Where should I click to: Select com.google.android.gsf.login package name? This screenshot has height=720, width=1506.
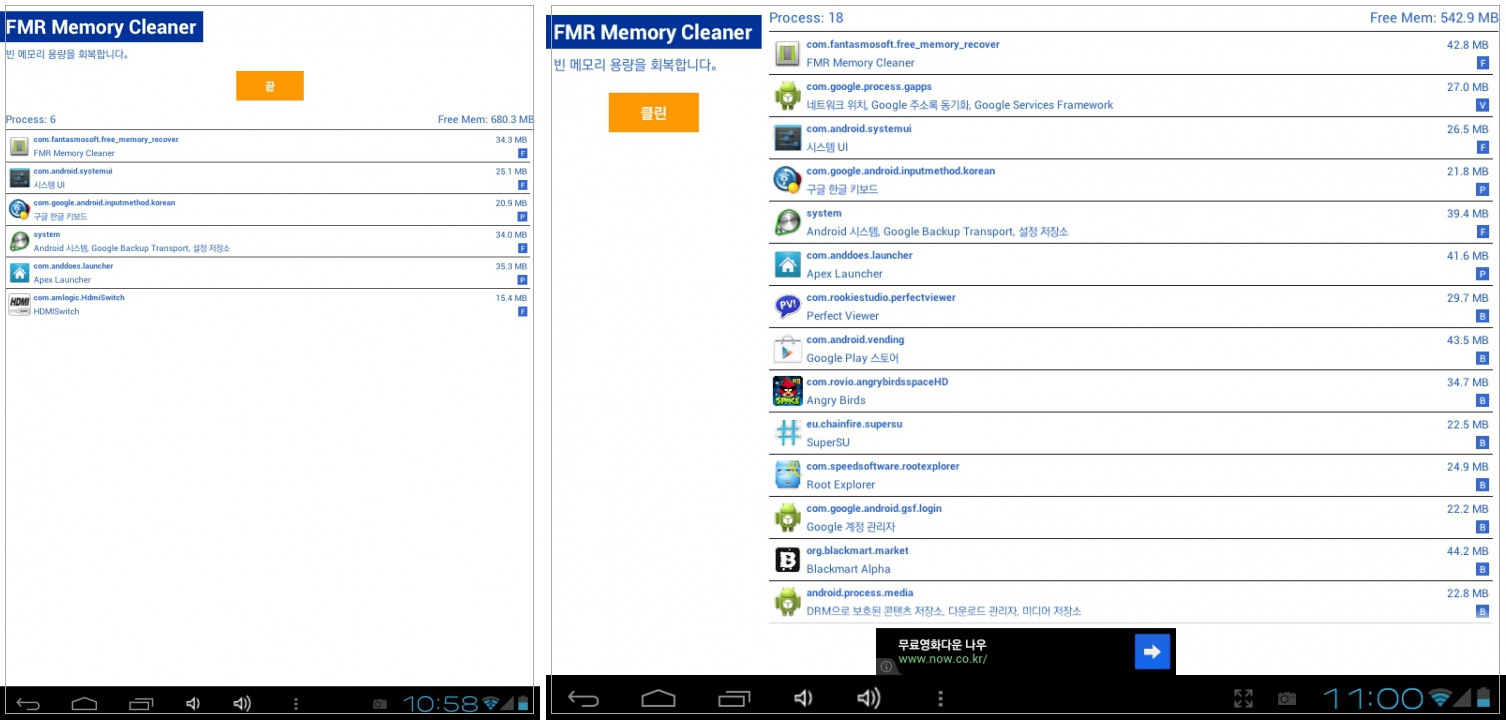pyautogui.click(x=874, y=508)
